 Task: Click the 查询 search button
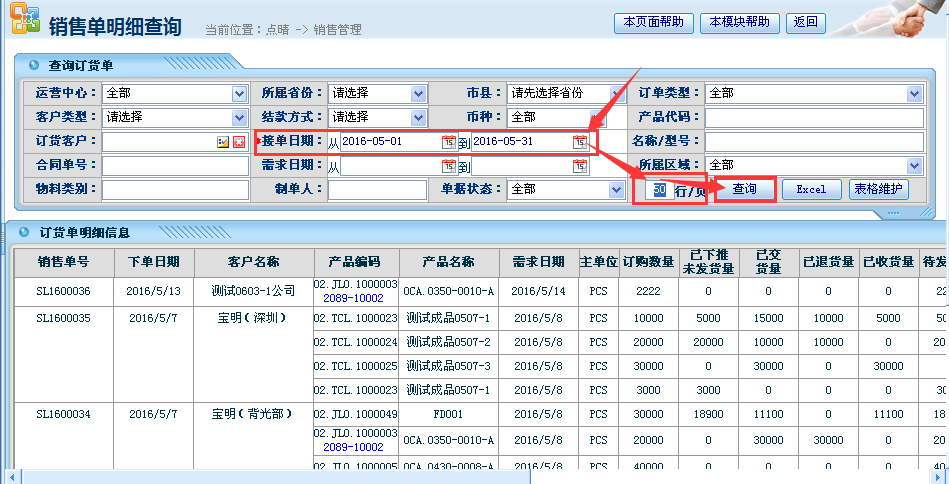744,189
